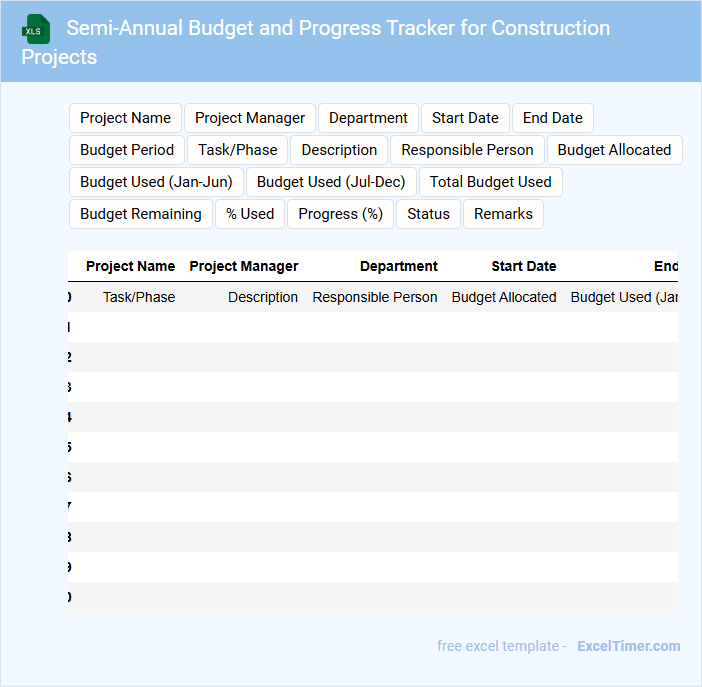Image resolution: width=702 pixels, height=687 pixels.
Task: Click the Project Name table column header
Action: [x=130, y=266]
